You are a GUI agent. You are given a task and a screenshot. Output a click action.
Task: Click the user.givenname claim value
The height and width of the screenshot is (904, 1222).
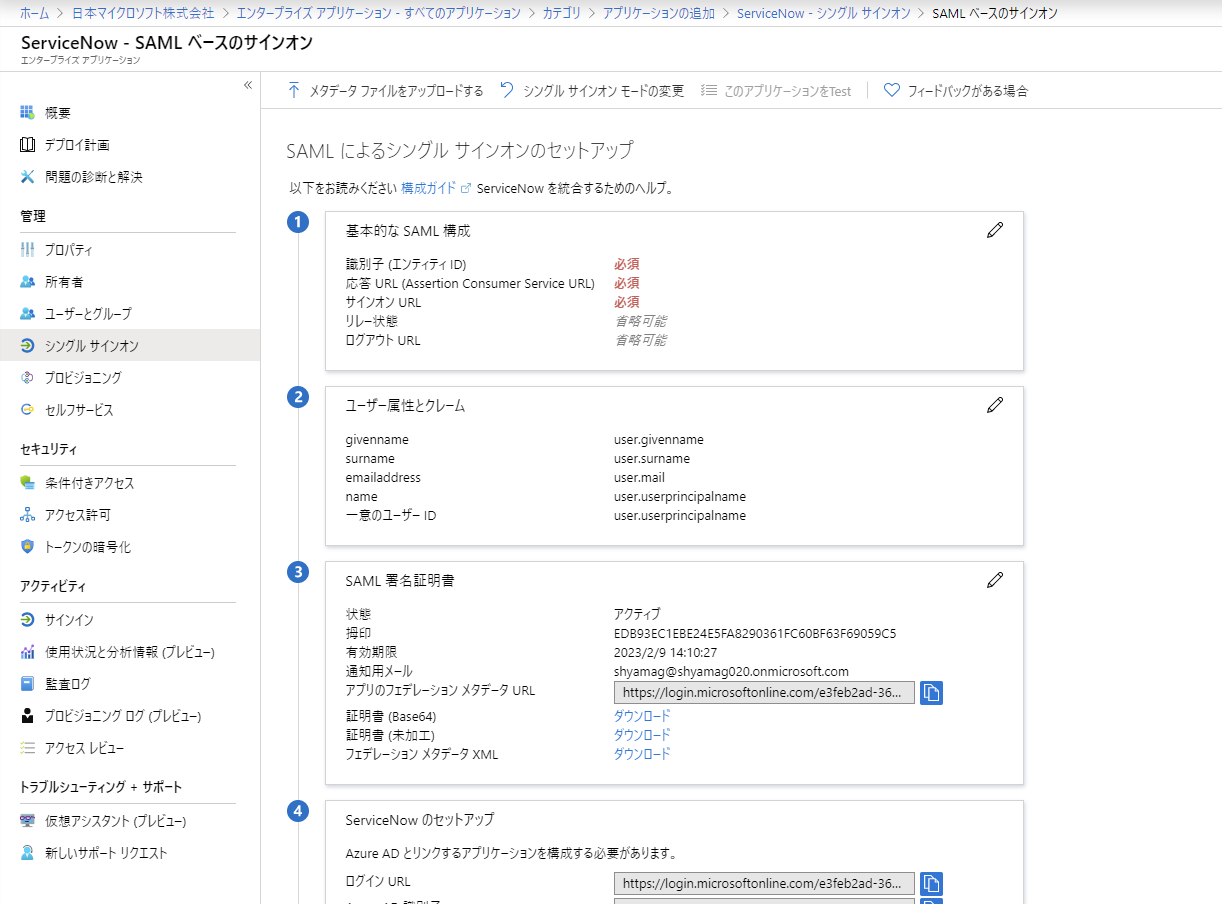(659, 440)
